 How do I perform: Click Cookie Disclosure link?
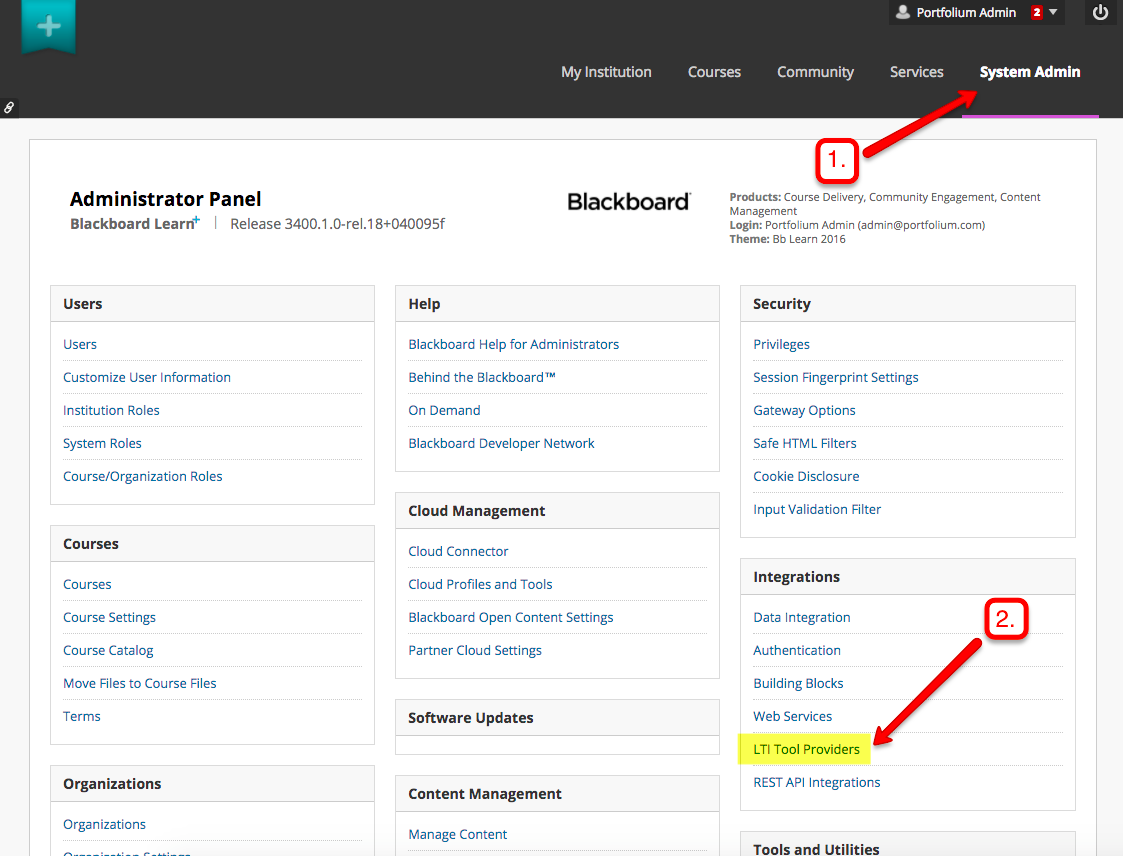[x=806, y=476]
